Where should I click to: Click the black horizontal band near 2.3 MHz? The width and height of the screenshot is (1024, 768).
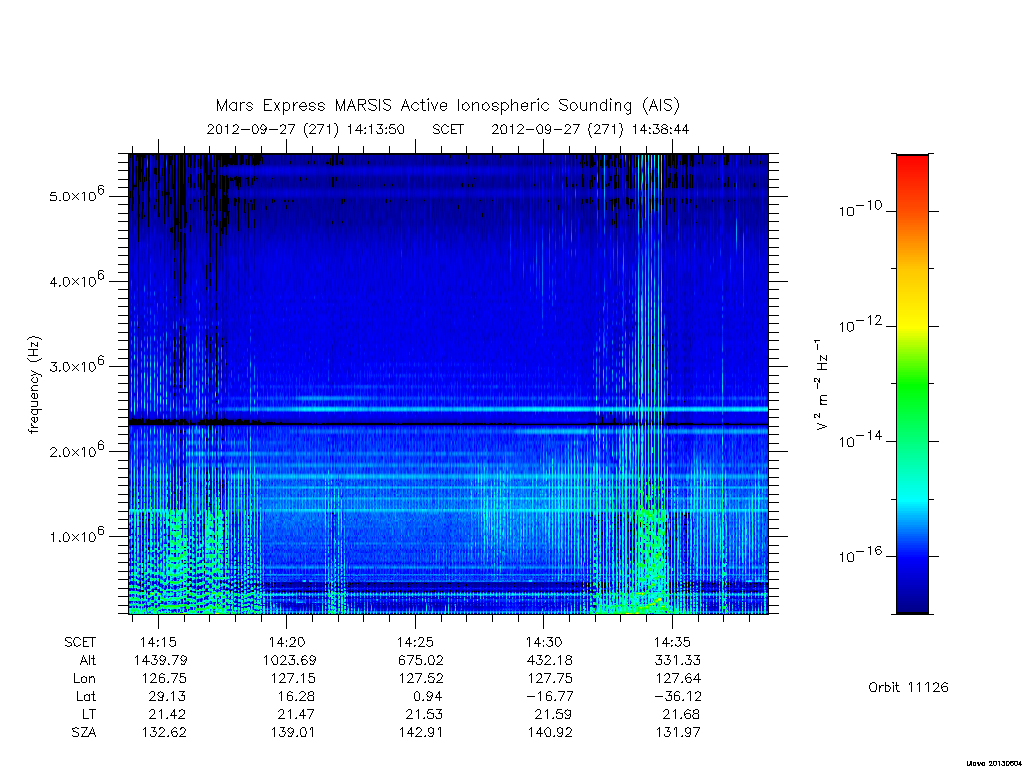coord(448,423)
